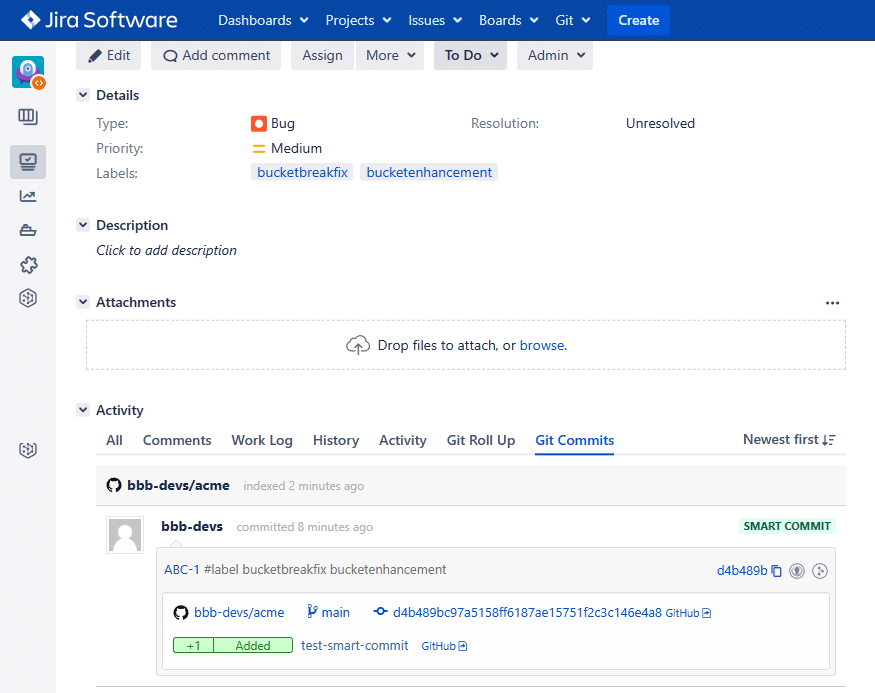This screenshot has height=693, width=875.
Task: Click the SMART COMMIT badge
Action: point(787,526)
